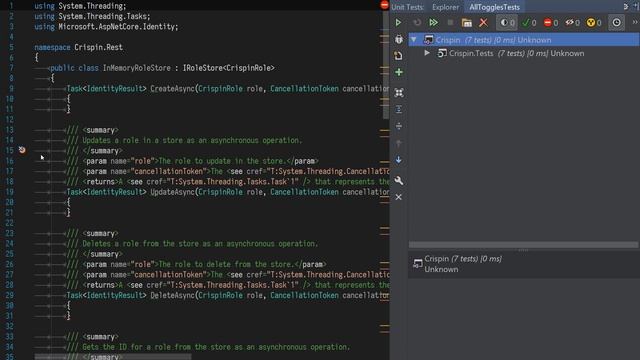Click line number 7 in the gutter
This screenshot has width=640, height=360.
click(x=11, y=68)
